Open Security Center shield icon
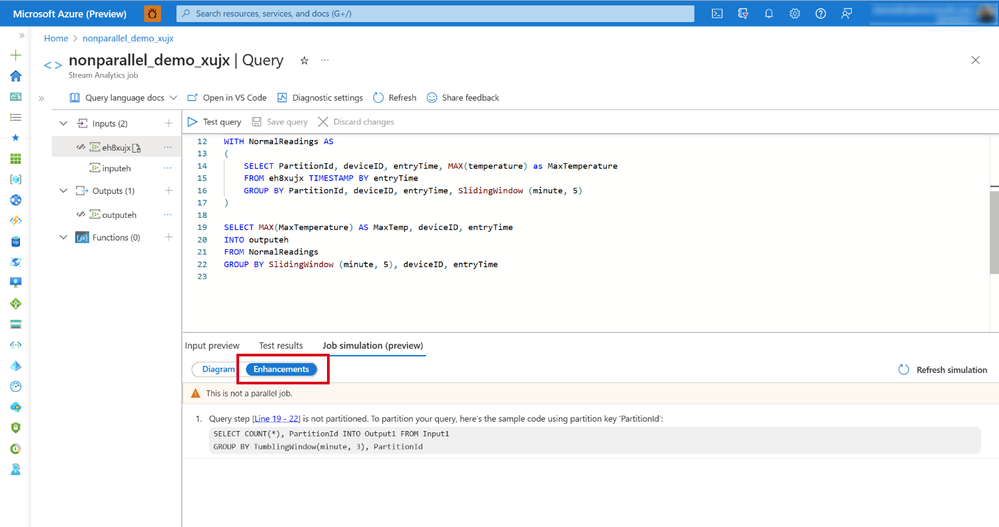The width and height of the screenshot is (999, 527). coord(16,428)
